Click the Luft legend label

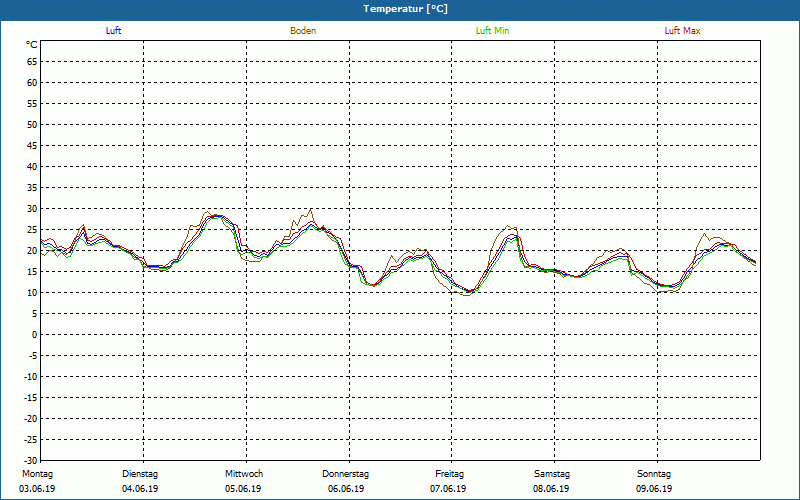pyautogui.click(x=113, y=31)
